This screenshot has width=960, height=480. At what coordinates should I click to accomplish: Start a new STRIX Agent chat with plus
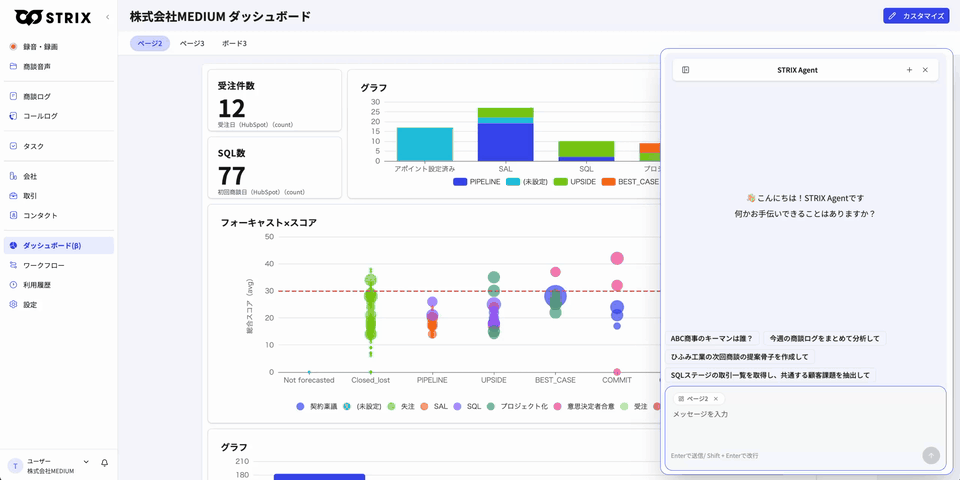pyautogui.click(x=909, y=70)
